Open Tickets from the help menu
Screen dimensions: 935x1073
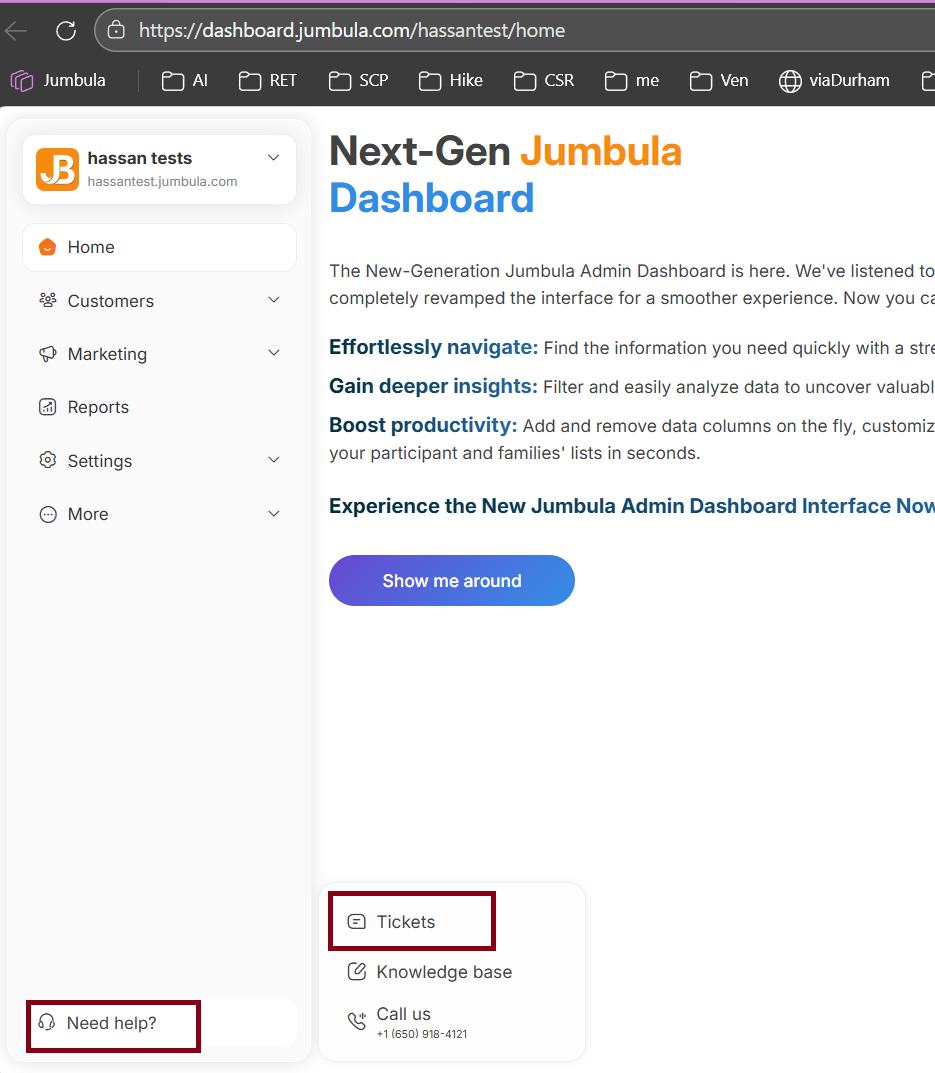[406, 922]
